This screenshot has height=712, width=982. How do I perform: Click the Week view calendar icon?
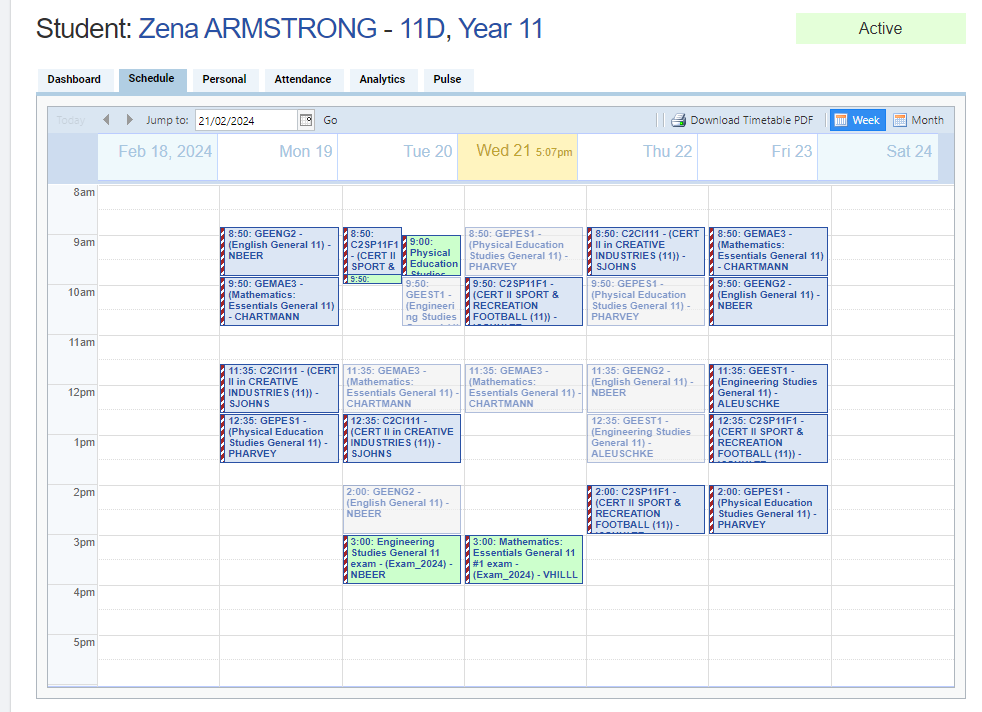[x=841, y=120]
